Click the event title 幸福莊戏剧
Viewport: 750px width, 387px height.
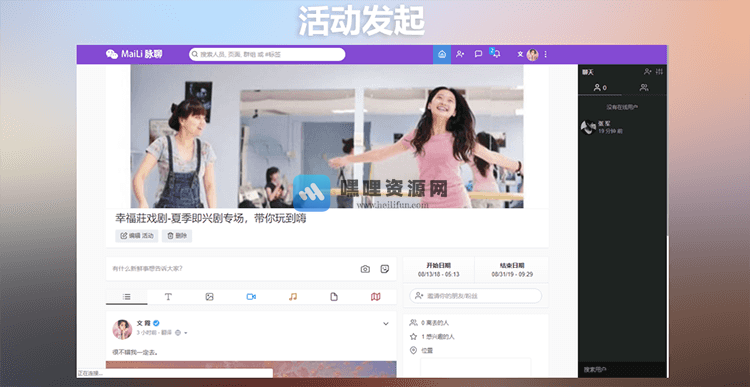coord(210,219)
